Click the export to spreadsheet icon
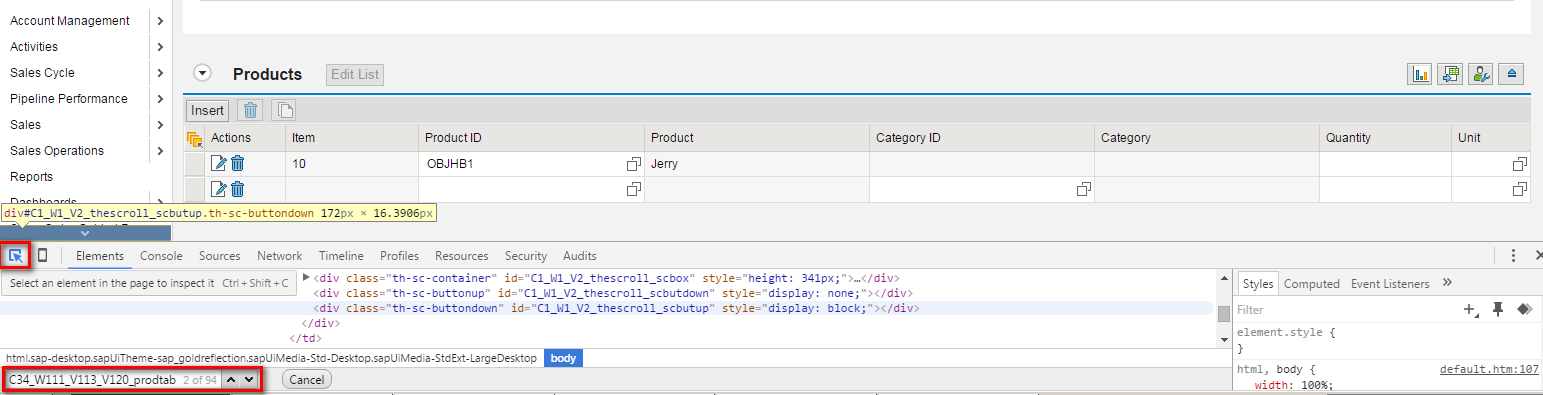The height and width of the screenshot is (395, 1543). (1450, 74)
